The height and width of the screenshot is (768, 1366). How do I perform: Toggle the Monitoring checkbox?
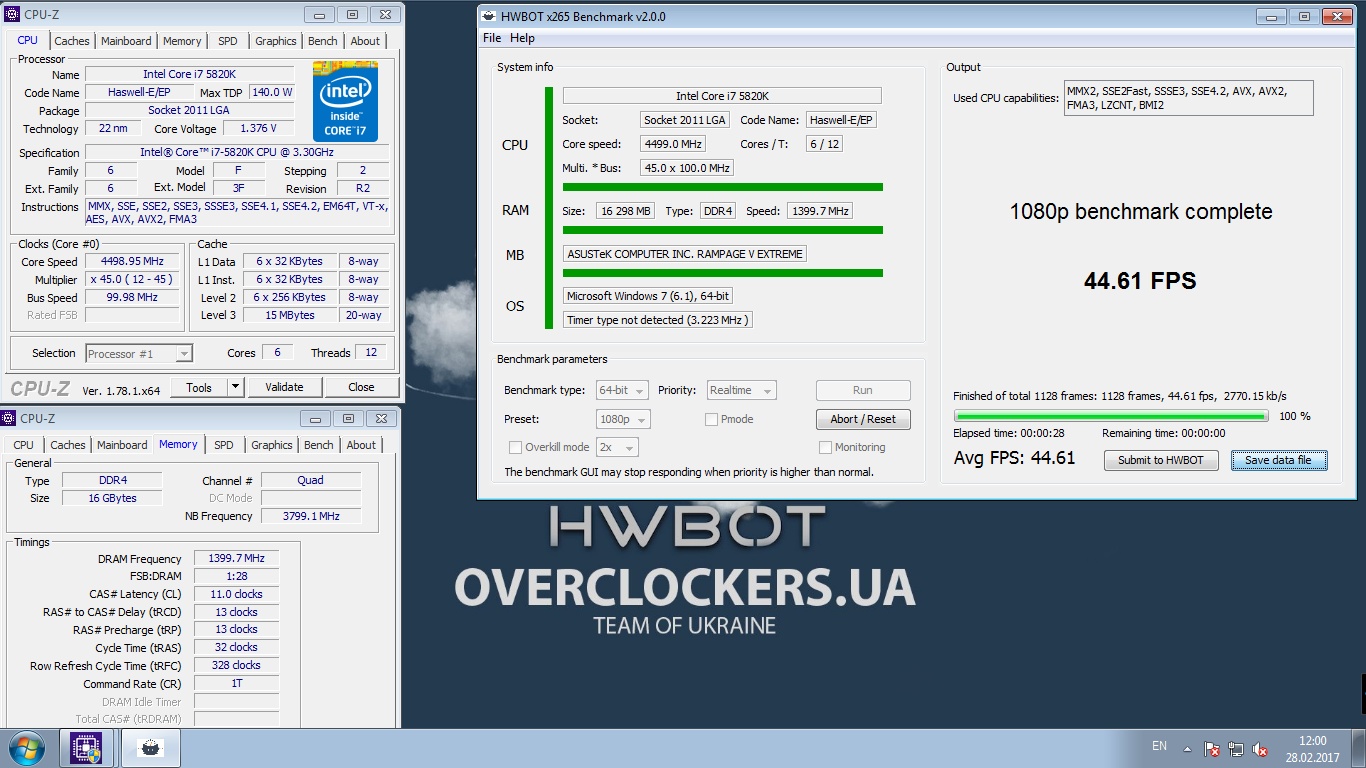(825, 447)
